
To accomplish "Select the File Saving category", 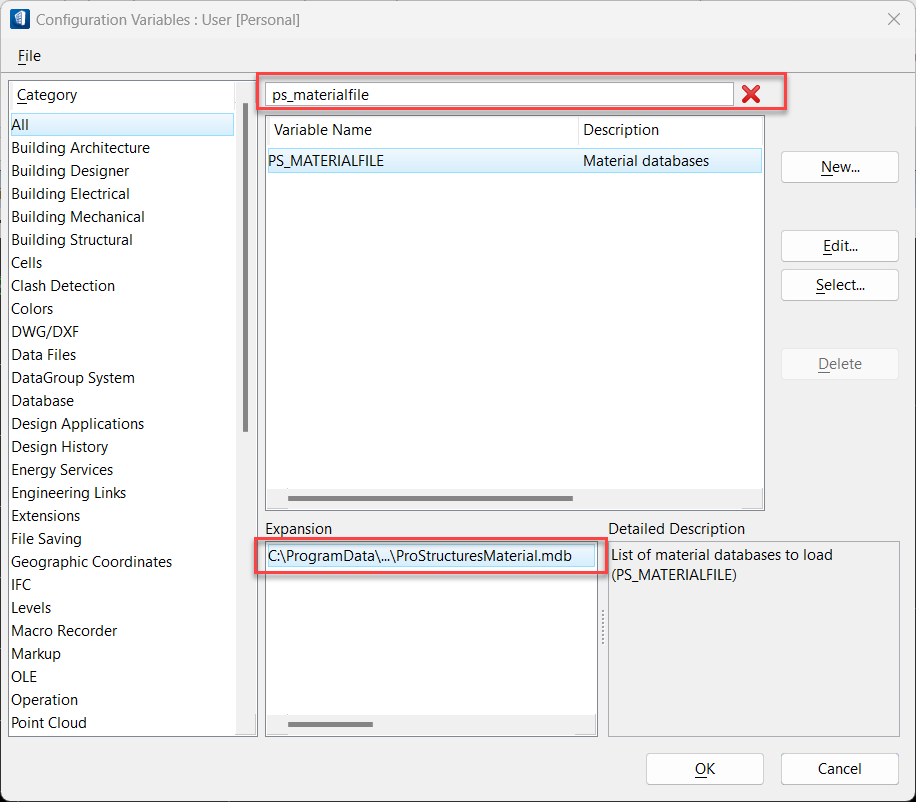I will [x=47, y=539].
